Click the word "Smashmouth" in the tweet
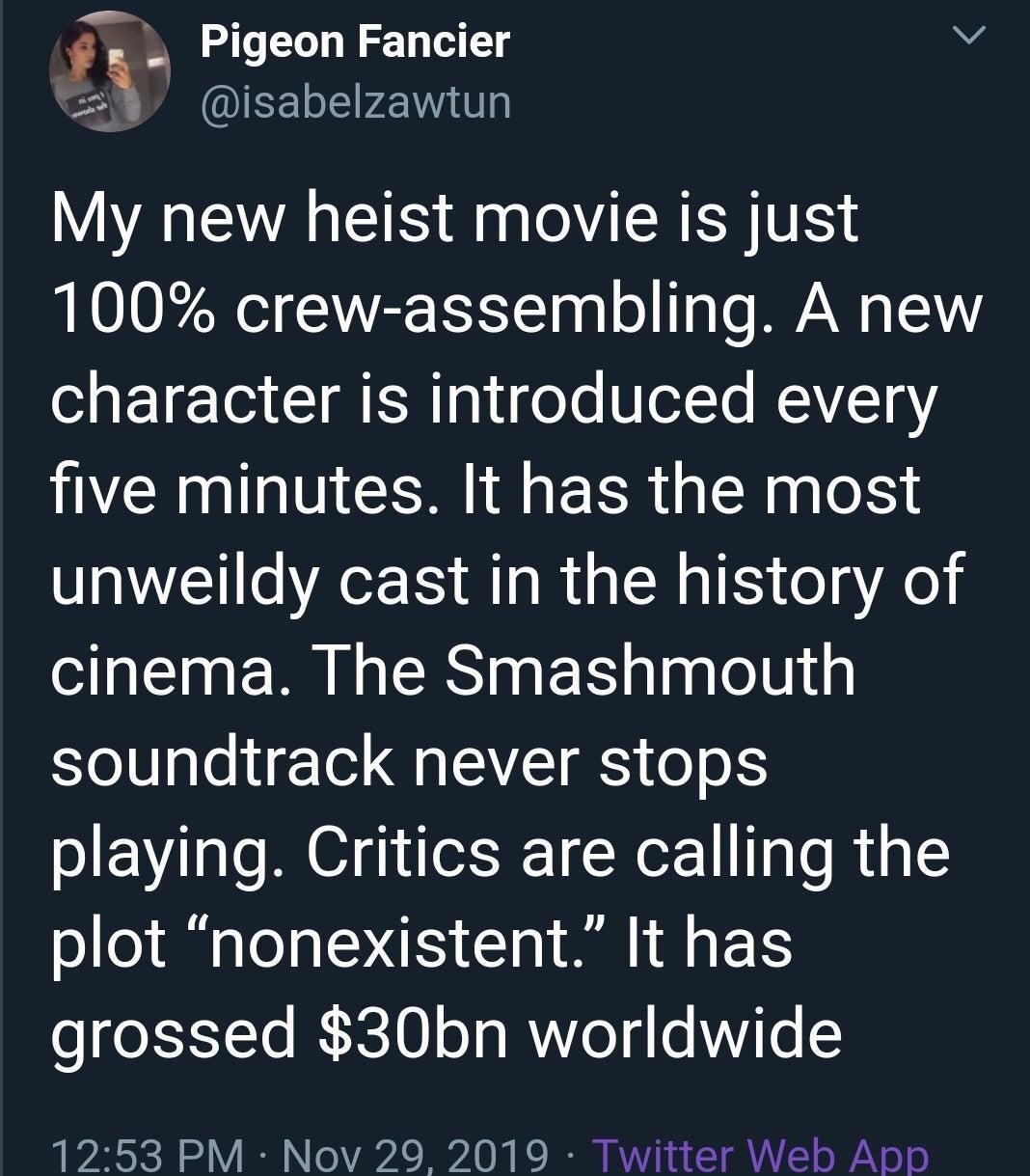This screenshot has height=1176, width=1030. 652,670
